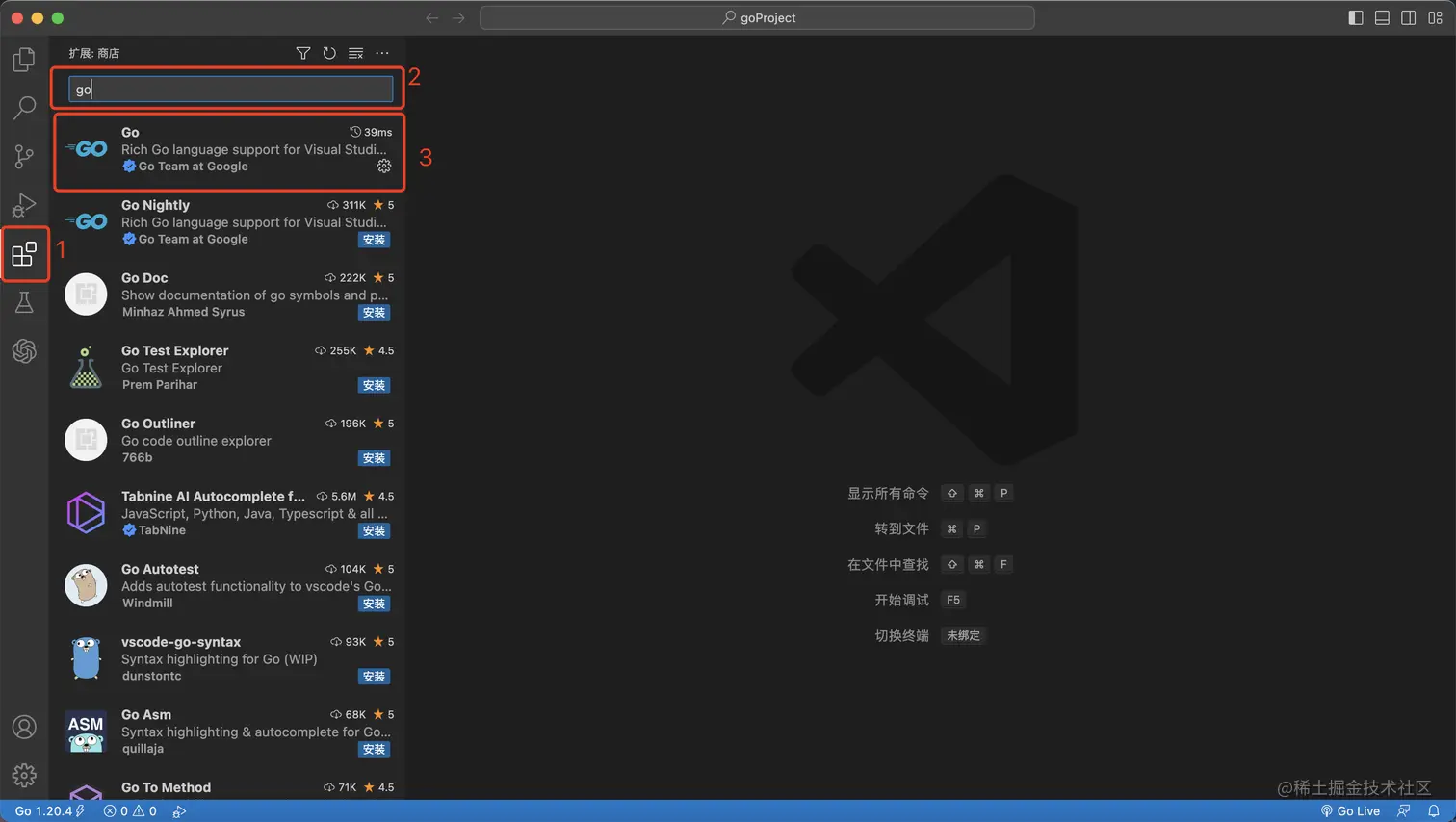1456x822 pixels.
Task: Click the goProject command center search
Action: pyautogui.click(x=757, y=17)
